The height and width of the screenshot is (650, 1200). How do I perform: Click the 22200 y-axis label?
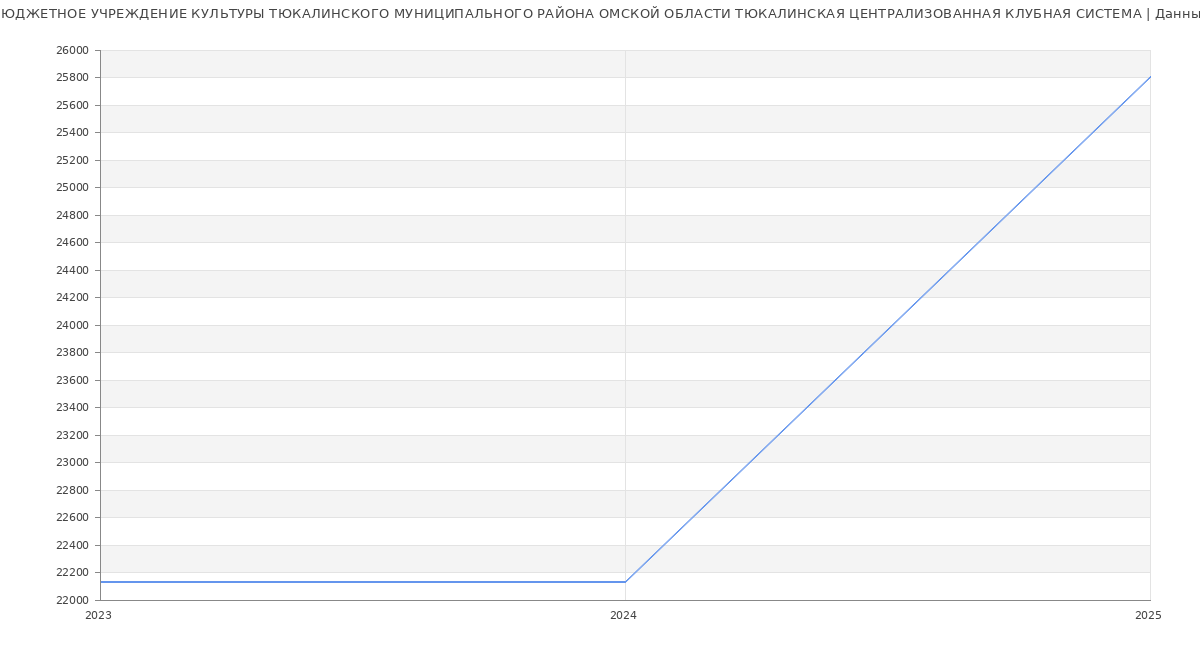pyautogui.click(x=72, y=573)
